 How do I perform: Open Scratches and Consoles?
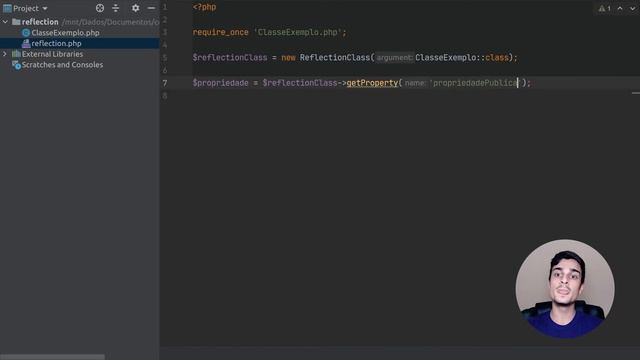tap(62, 64)
